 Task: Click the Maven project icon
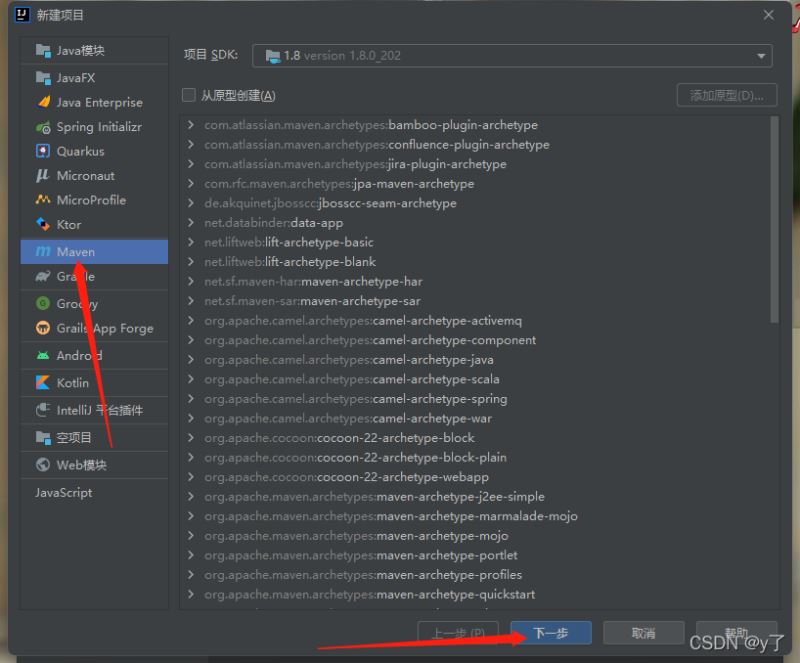(x=42, y=252)
